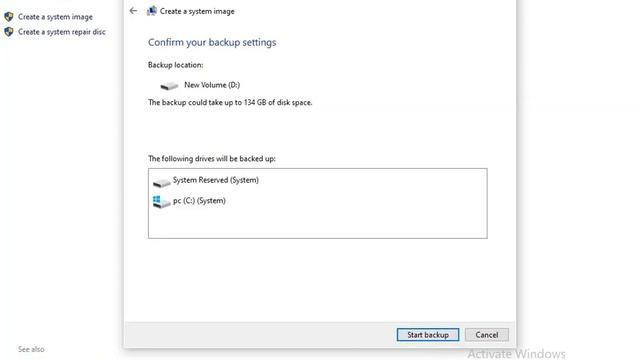Image resolution: width=640 pixels, height=360 pixels.
Task: Click the pc (C:) Windows drive icon
Action: (161, 202)
